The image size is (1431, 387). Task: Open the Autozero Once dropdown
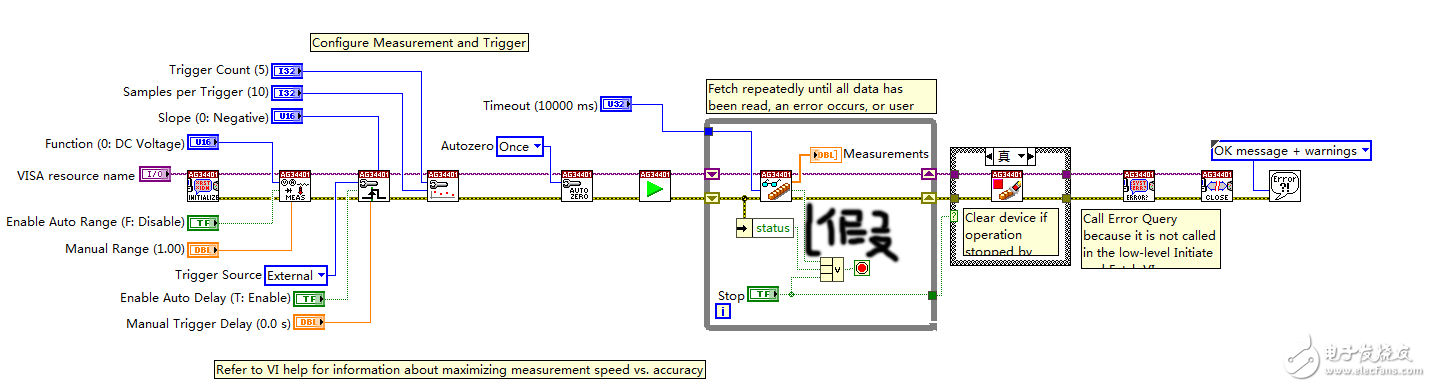[520, 146]
